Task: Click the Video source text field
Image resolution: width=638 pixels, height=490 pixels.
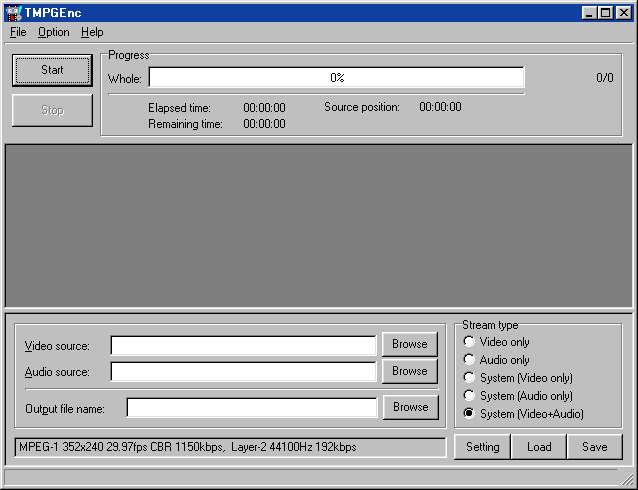Action: point(243,345)
